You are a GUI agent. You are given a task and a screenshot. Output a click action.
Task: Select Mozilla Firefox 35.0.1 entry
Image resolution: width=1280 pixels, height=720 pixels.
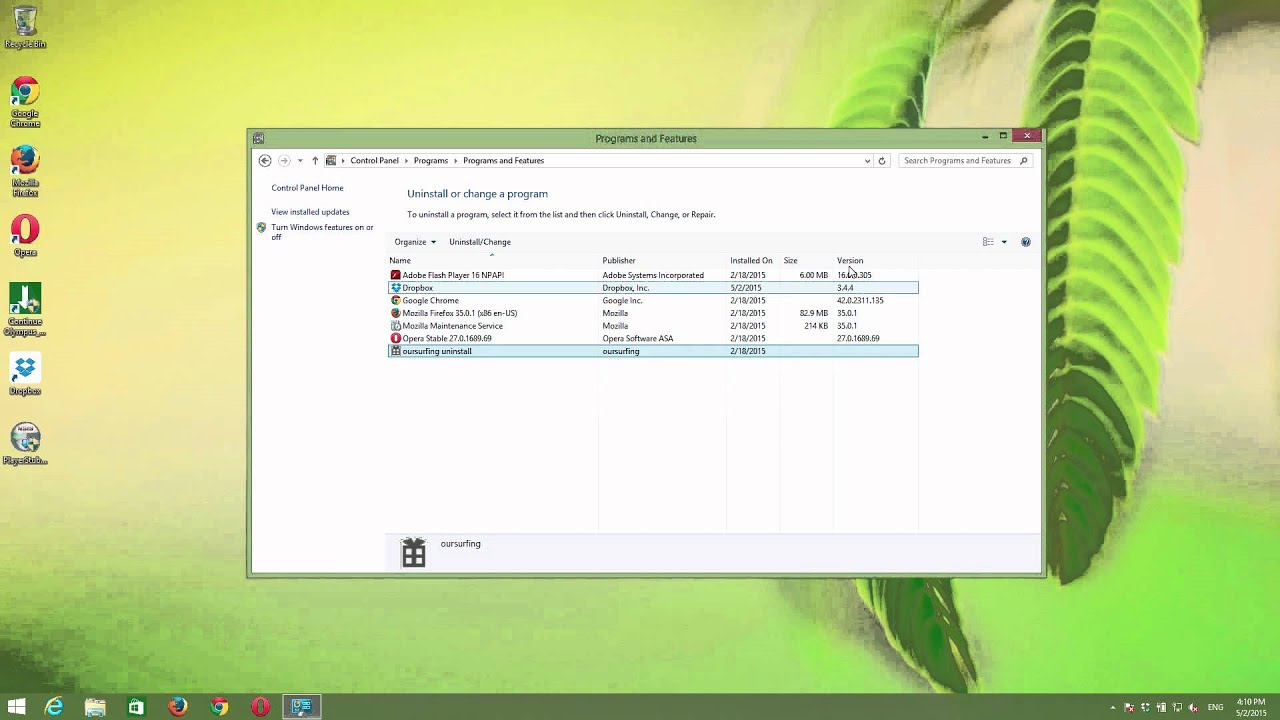point(652,313)
